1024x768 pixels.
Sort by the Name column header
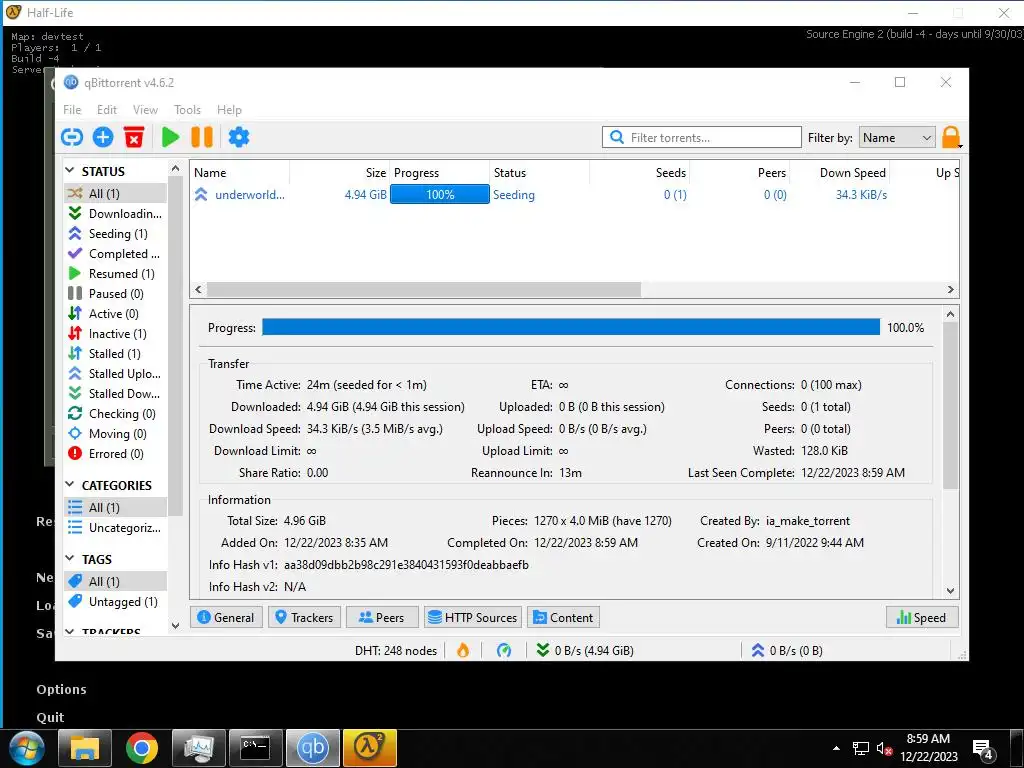tap(240, 173)
